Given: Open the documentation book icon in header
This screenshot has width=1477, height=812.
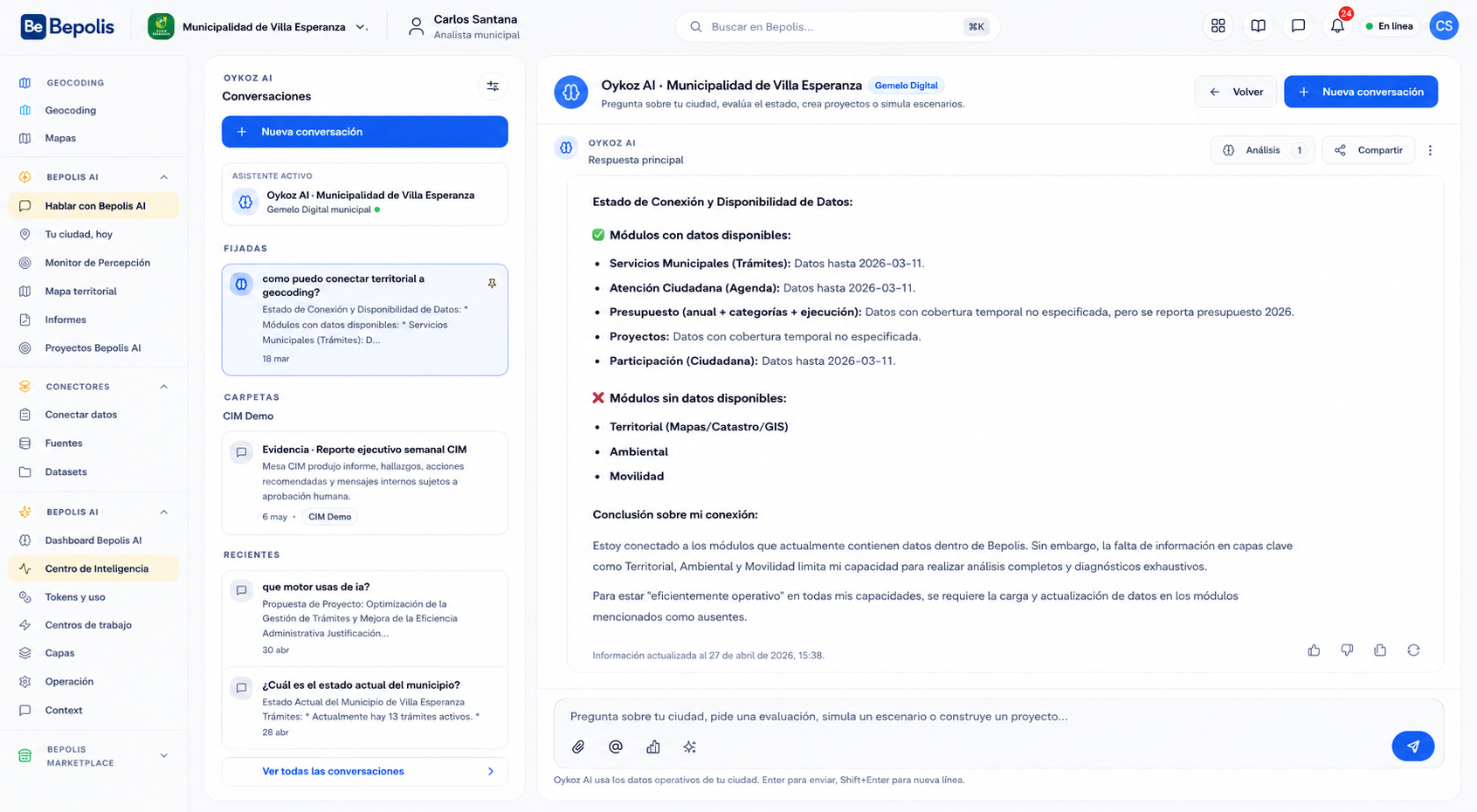Looking at the screenshot, I should click(x=1258, y=26).
